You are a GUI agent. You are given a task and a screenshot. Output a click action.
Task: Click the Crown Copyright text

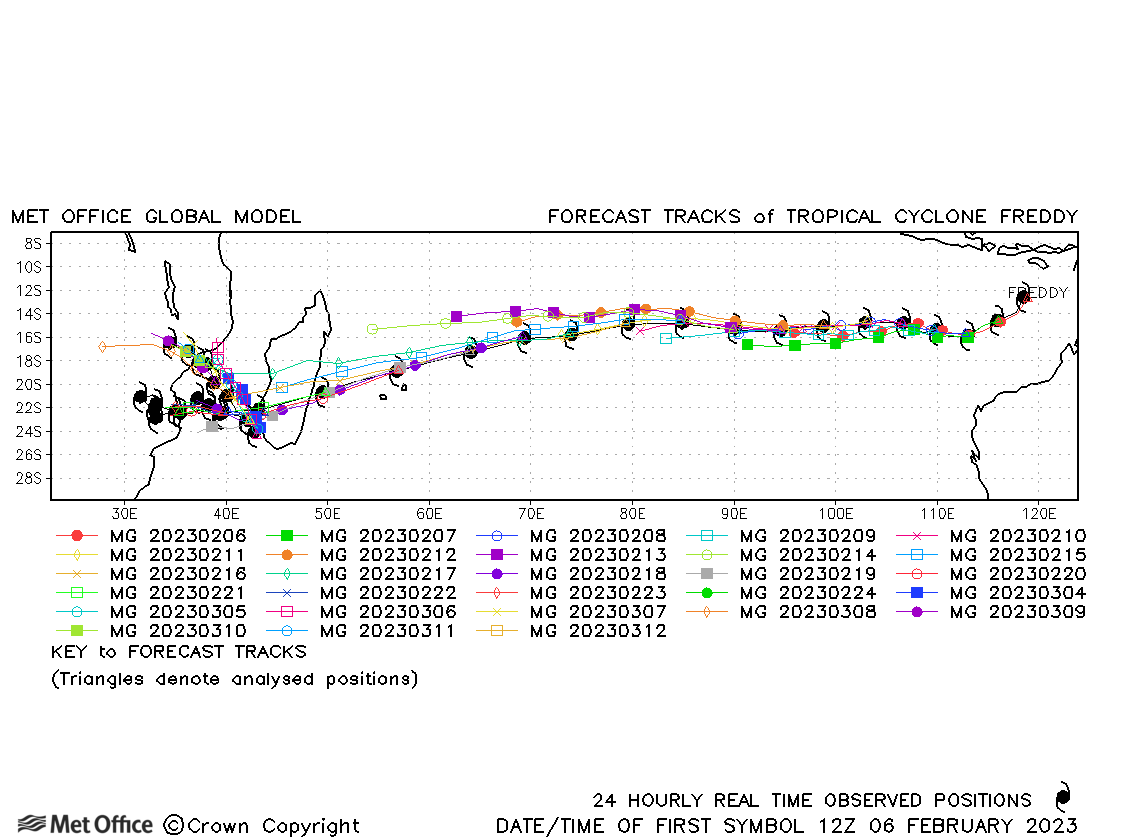tap(273, 826)
